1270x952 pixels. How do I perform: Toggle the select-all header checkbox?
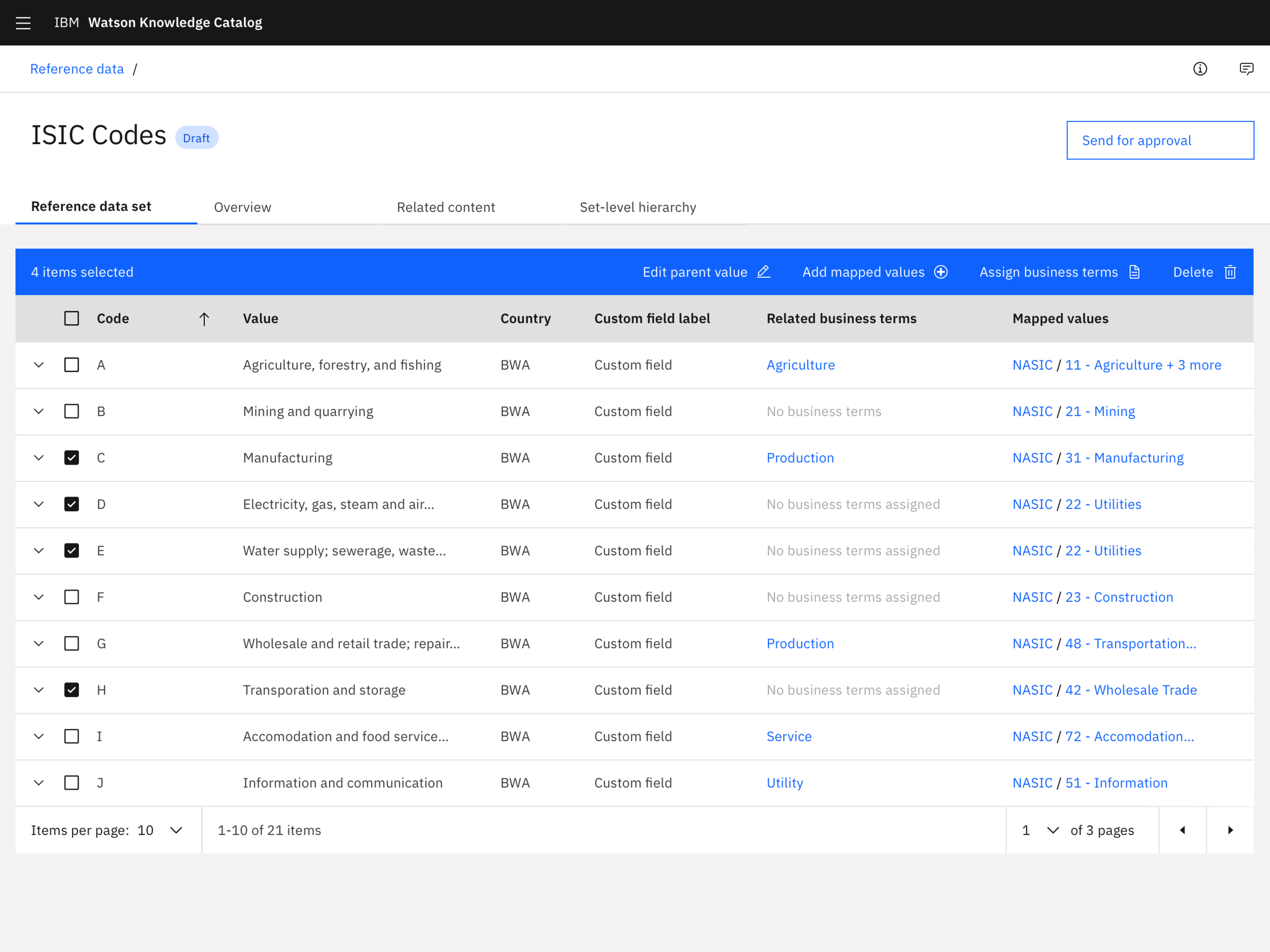pos(72,318)
